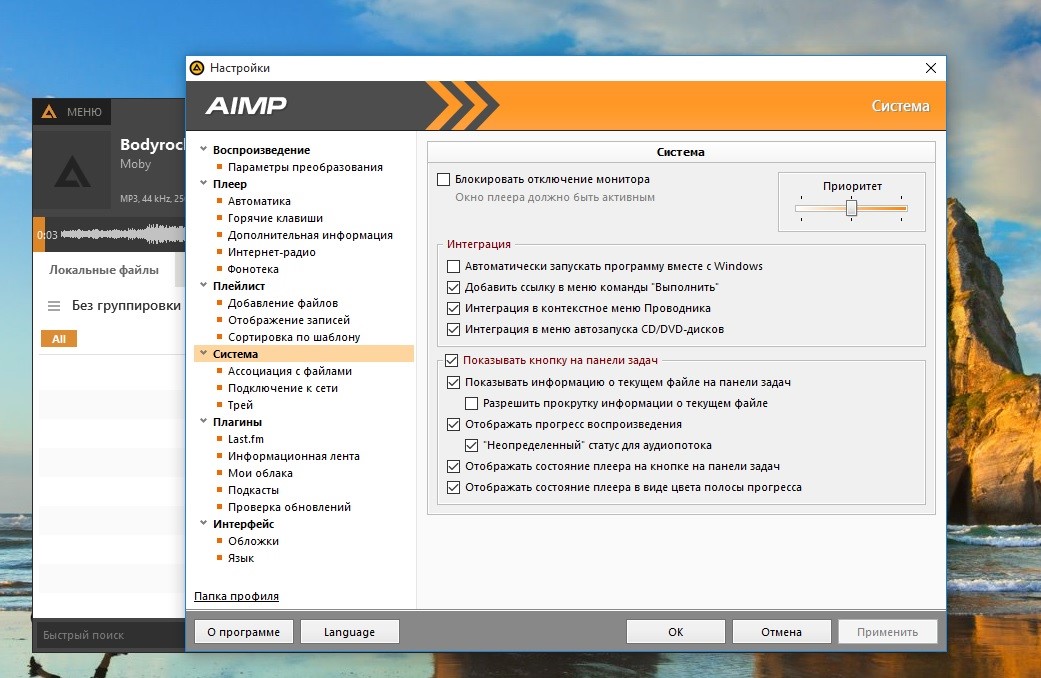
Task: Collapse the Система tree section
Action: coord(204,353)
